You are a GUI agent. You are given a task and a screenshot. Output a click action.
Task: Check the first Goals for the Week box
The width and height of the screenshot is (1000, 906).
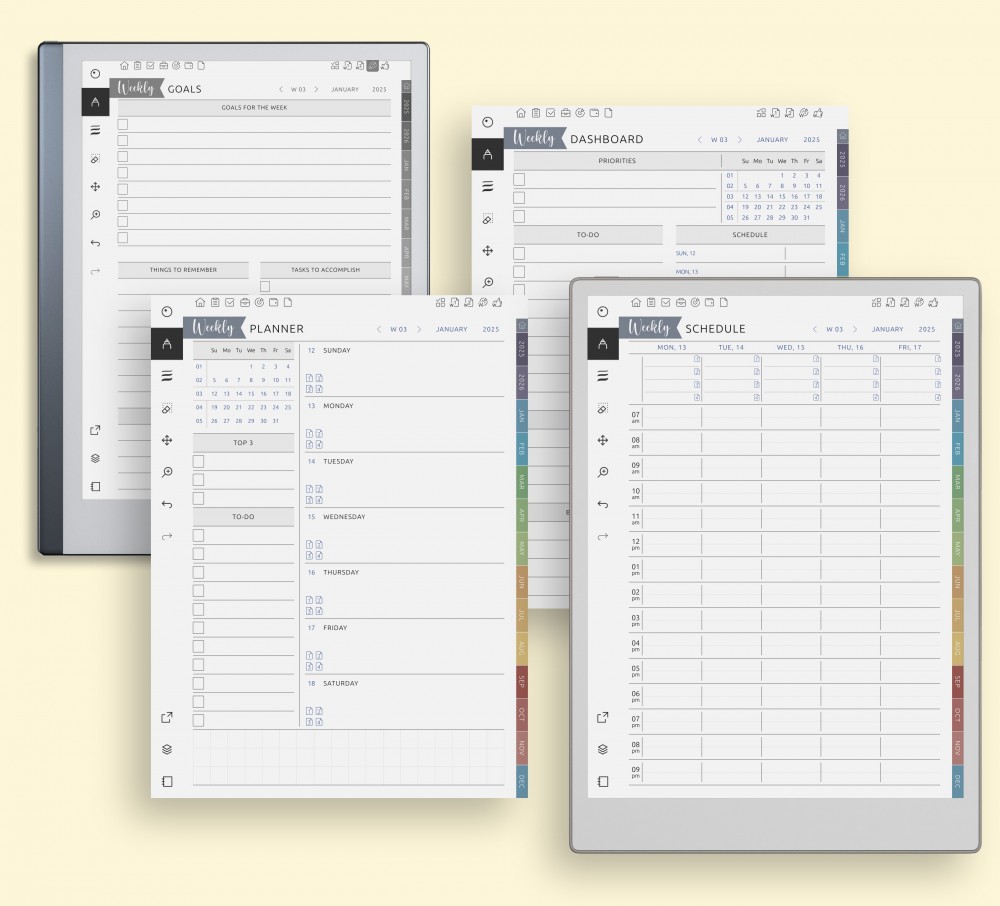[x=123, y=125]
